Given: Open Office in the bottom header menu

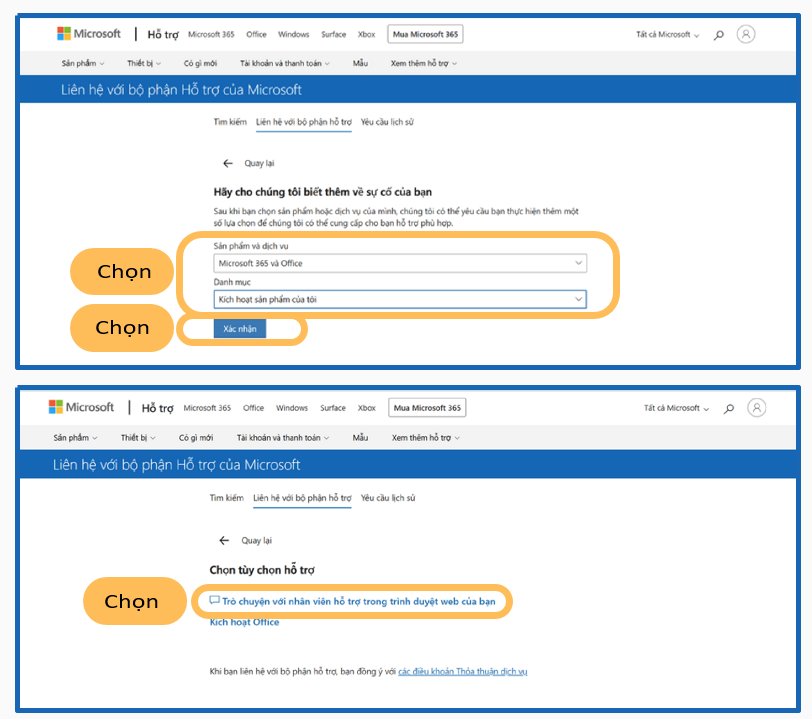Looking at the screenshot, I should click(x=254, y=408).
